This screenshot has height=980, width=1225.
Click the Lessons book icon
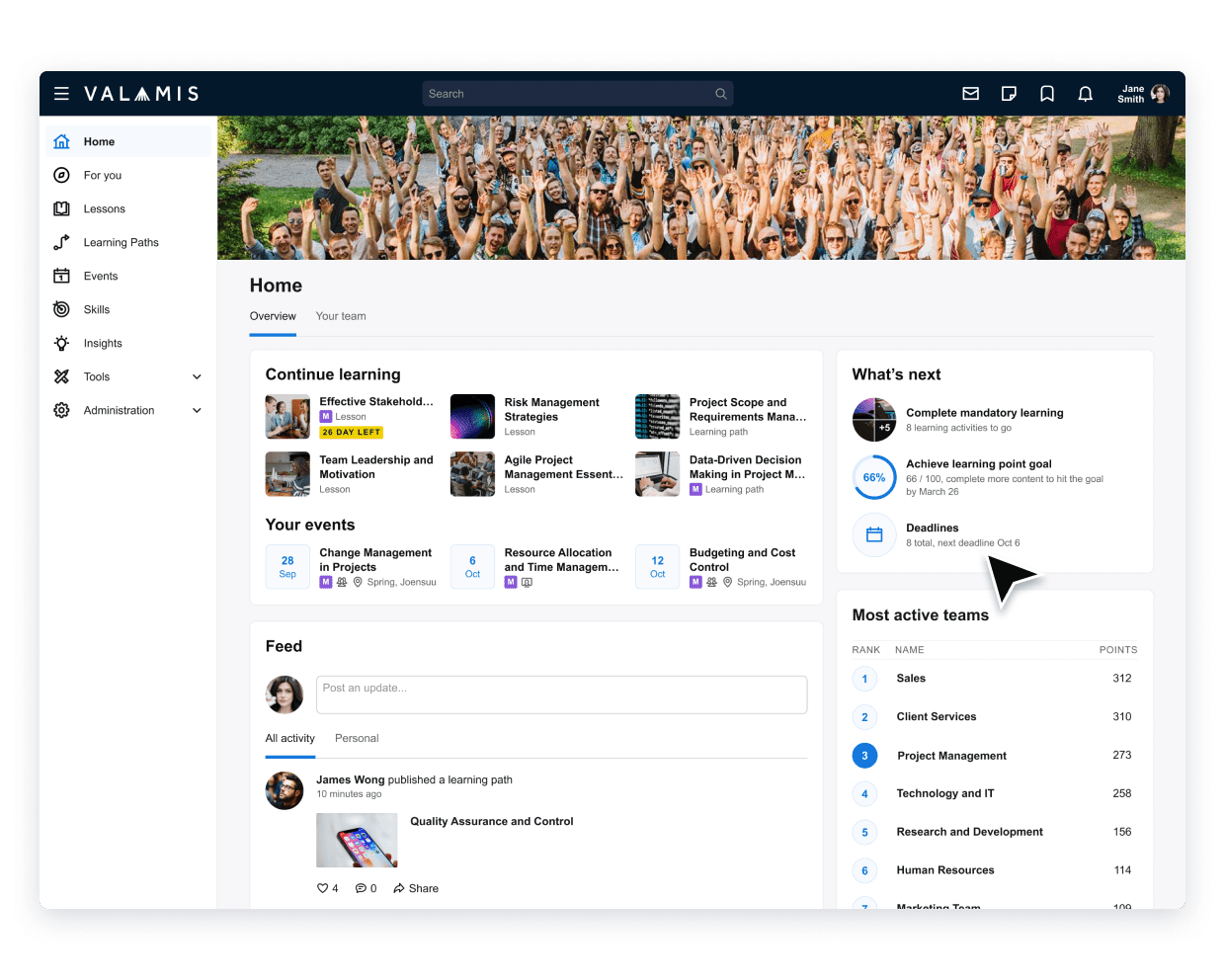[61, 208]
